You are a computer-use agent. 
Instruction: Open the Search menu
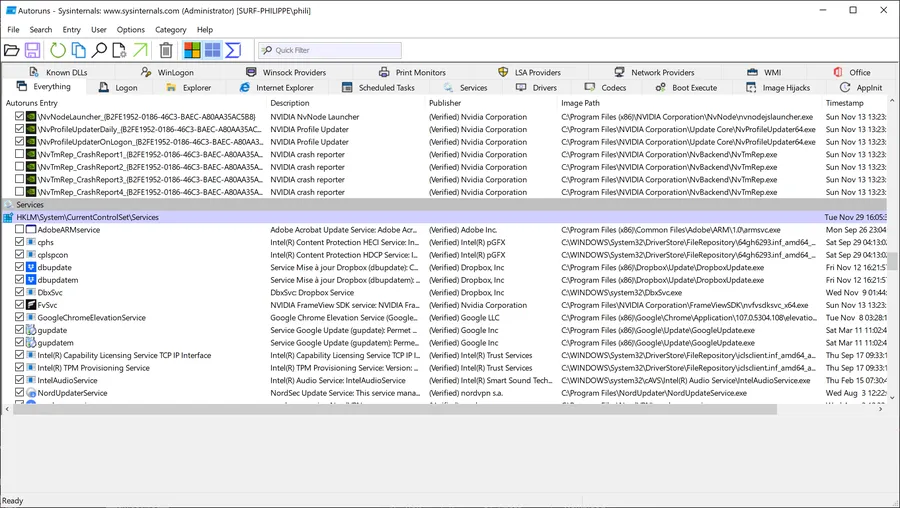tap(41, 29)
